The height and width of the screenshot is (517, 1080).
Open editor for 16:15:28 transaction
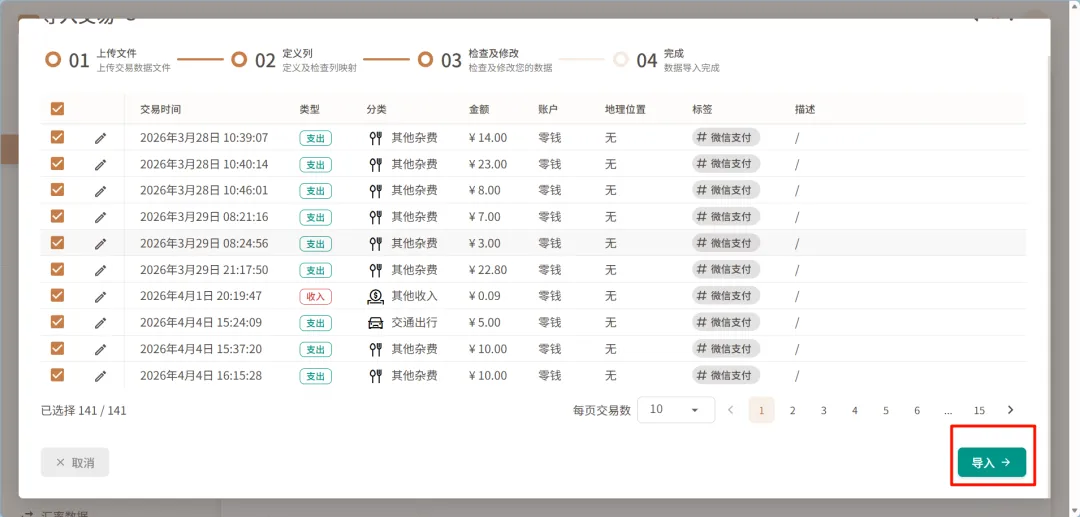click(x=101, y=376)
